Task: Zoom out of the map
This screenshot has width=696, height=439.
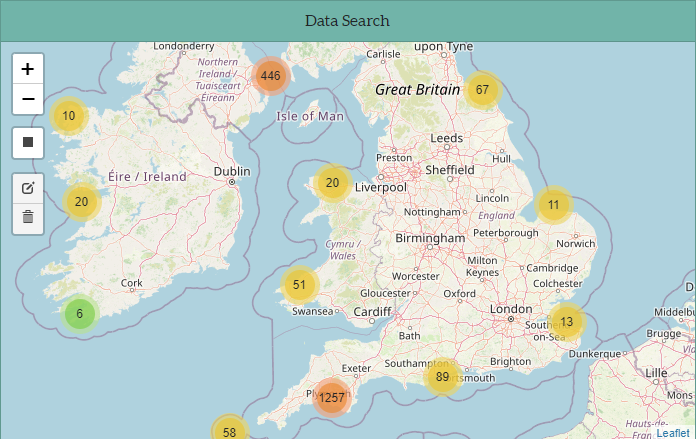Action: [x=28, y=99]
